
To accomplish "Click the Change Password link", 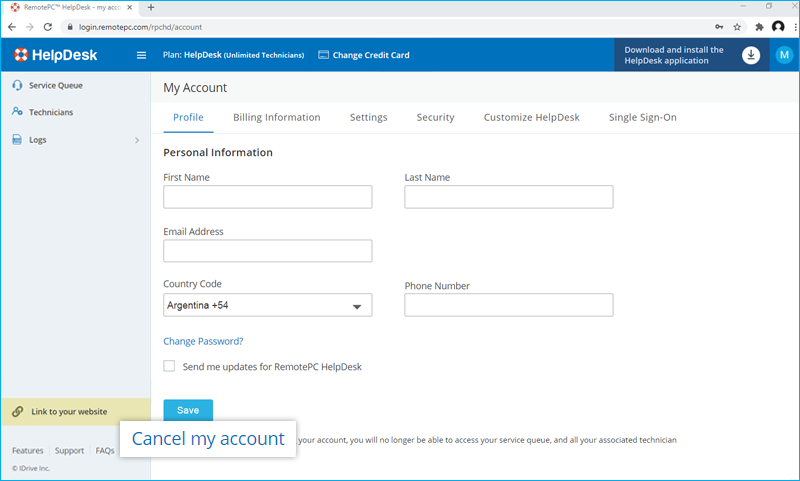I will (x=203, y=341).
